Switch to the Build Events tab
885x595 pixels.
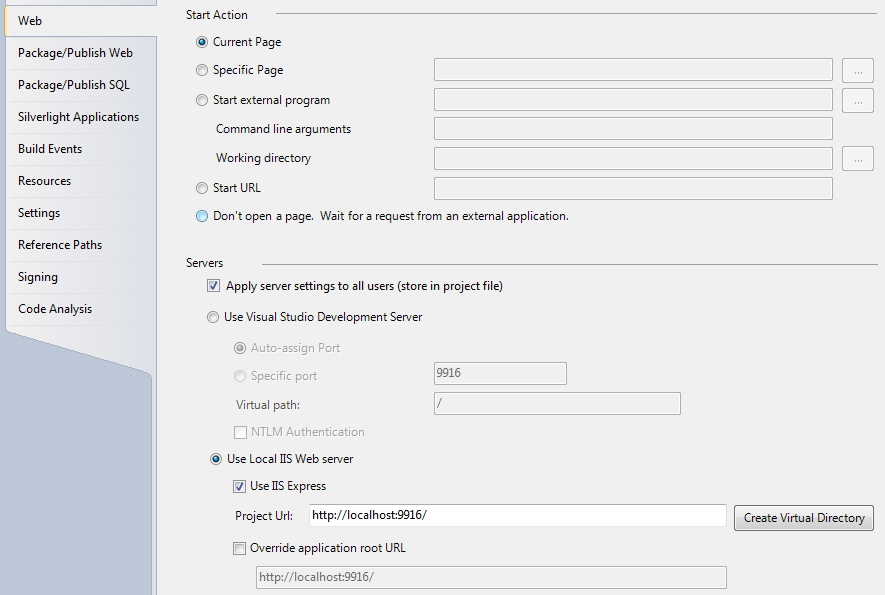click(50, 149)
